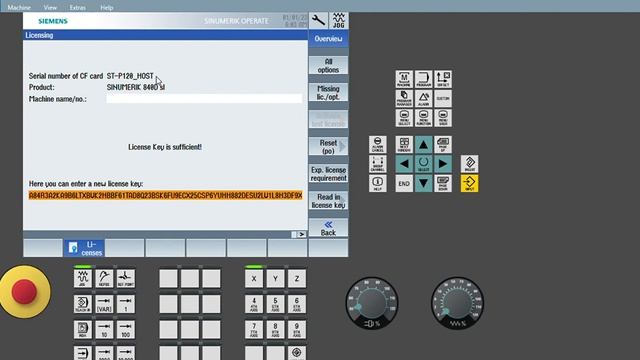This screenshot has width=640, height=360.
Task: Click the HELP info key
Action: click(378, 183)
